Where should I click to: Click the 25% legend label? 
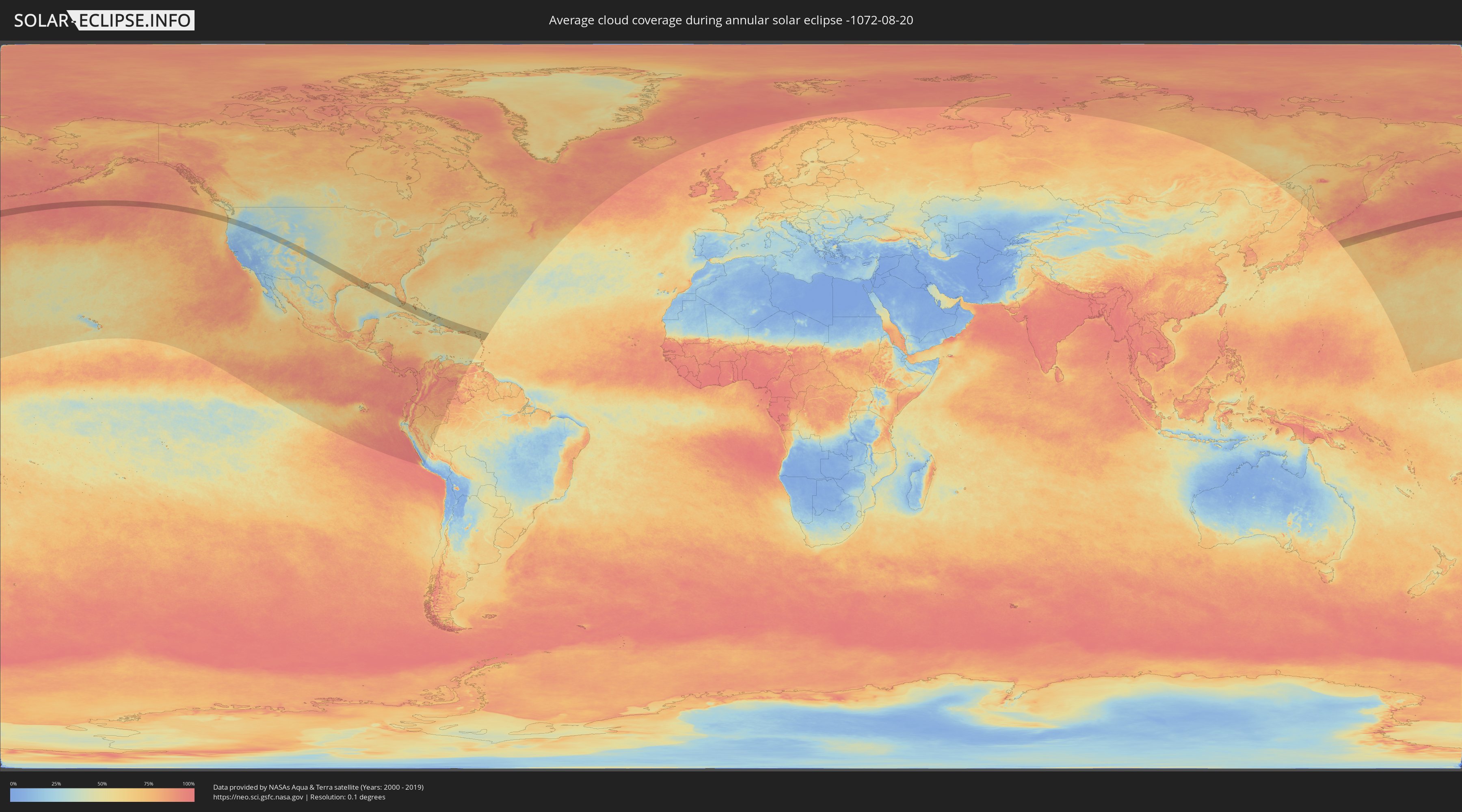pyautogui.click(x=56, y=784)
